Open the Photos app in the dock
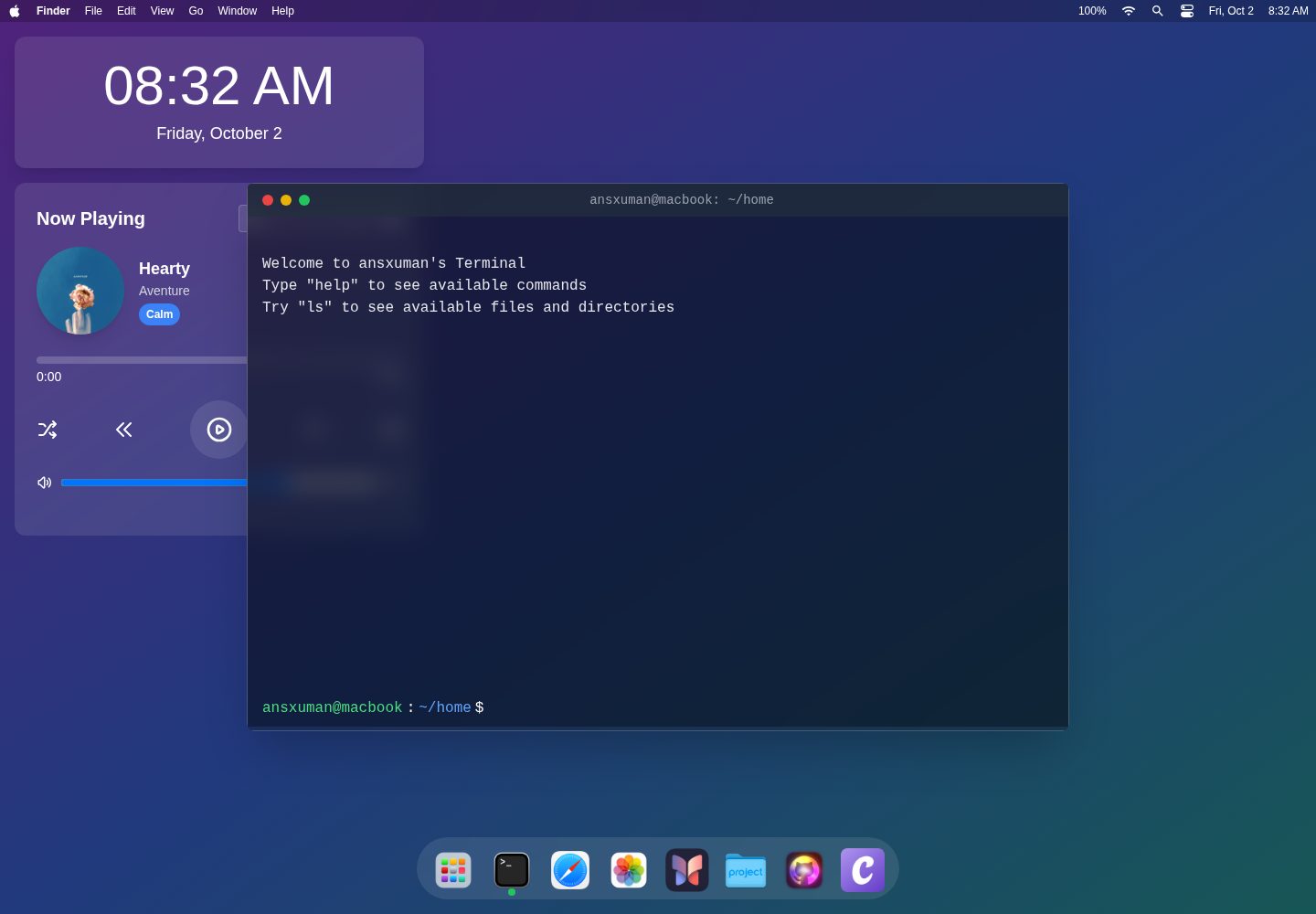The height and width of the screenshot is (914, 1316). (x=629, y=870)
